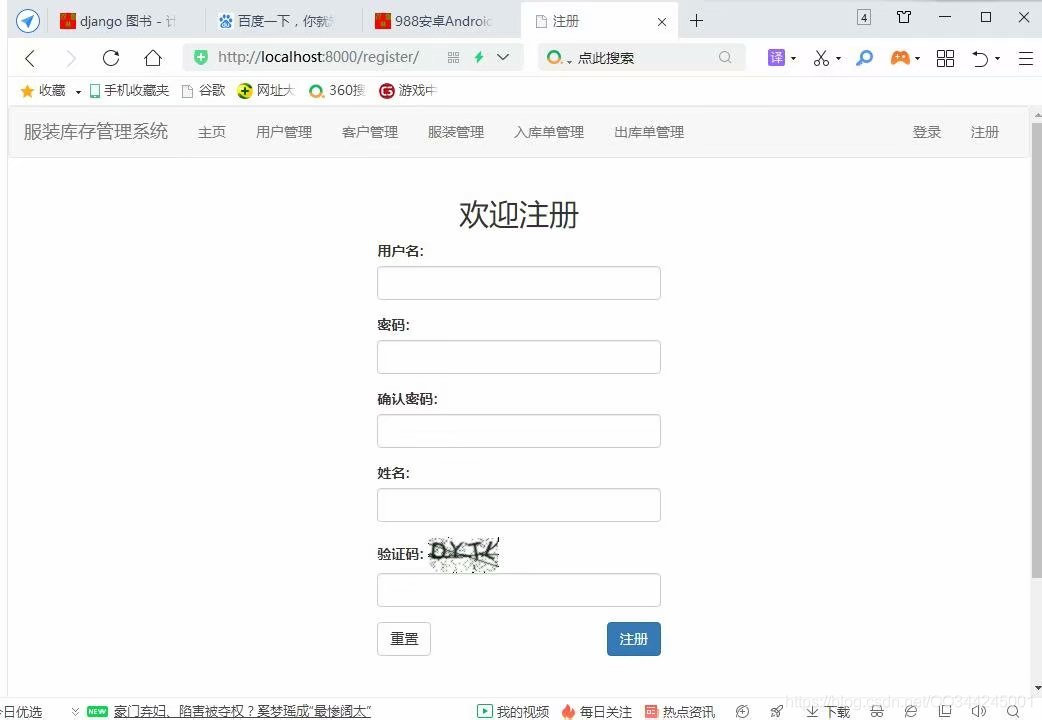Open the 服装管理 nav item
1042x720 pixels.
tap(456, 132)
